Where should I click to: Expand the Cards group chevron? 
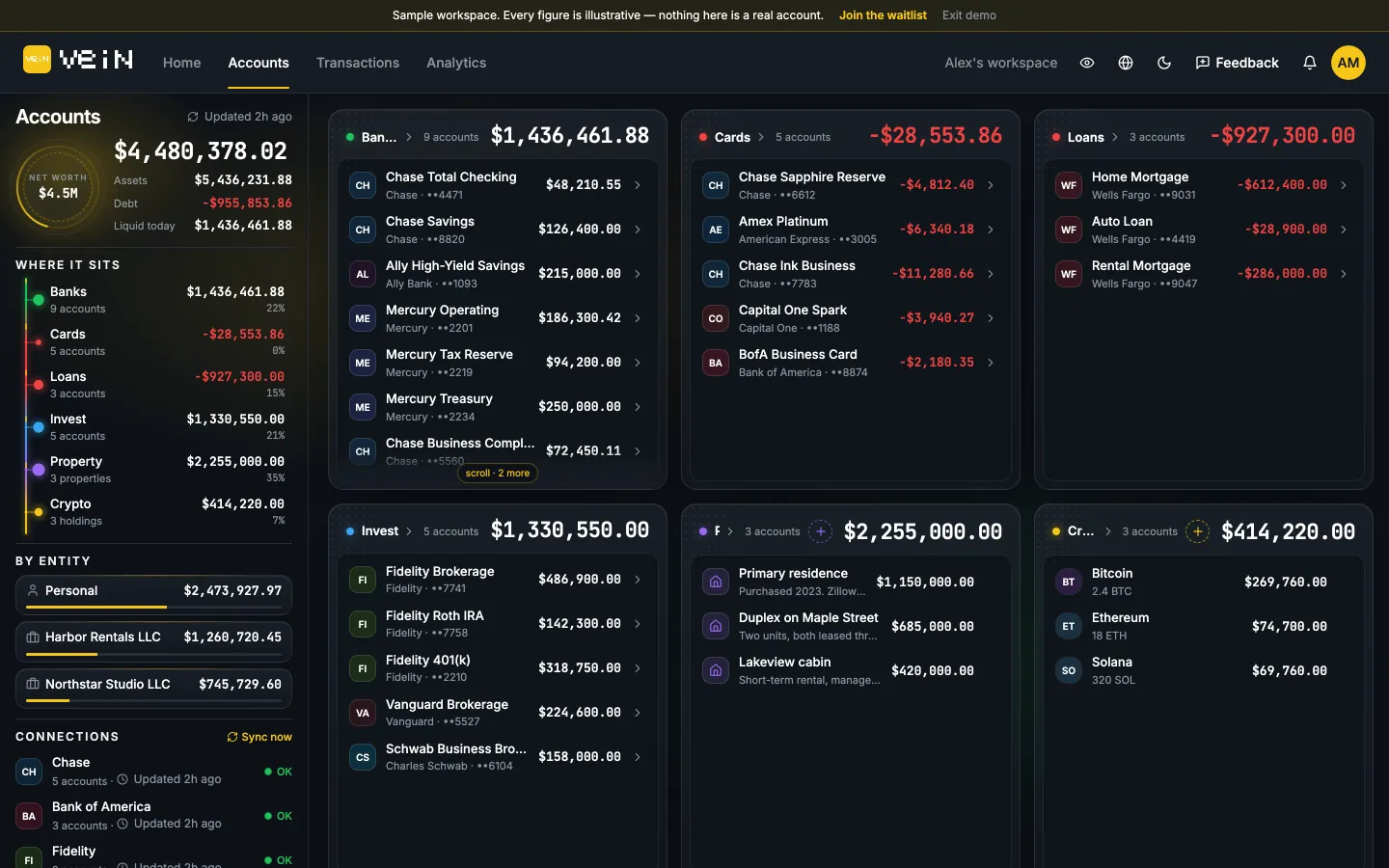click(762, 137)
